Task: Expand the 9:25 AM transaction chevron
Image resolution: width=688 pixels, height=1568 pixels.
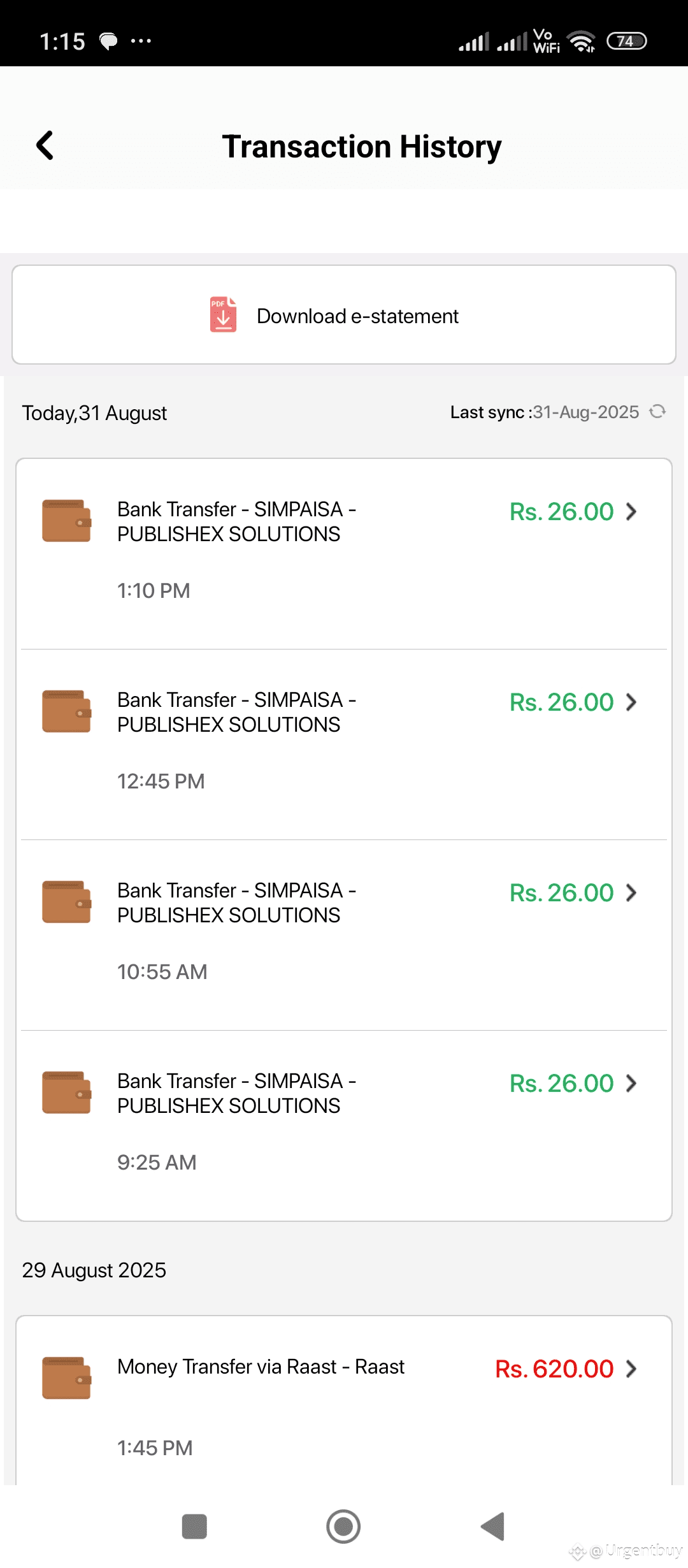Action: pyautogui.click(x=631, y=1083)
